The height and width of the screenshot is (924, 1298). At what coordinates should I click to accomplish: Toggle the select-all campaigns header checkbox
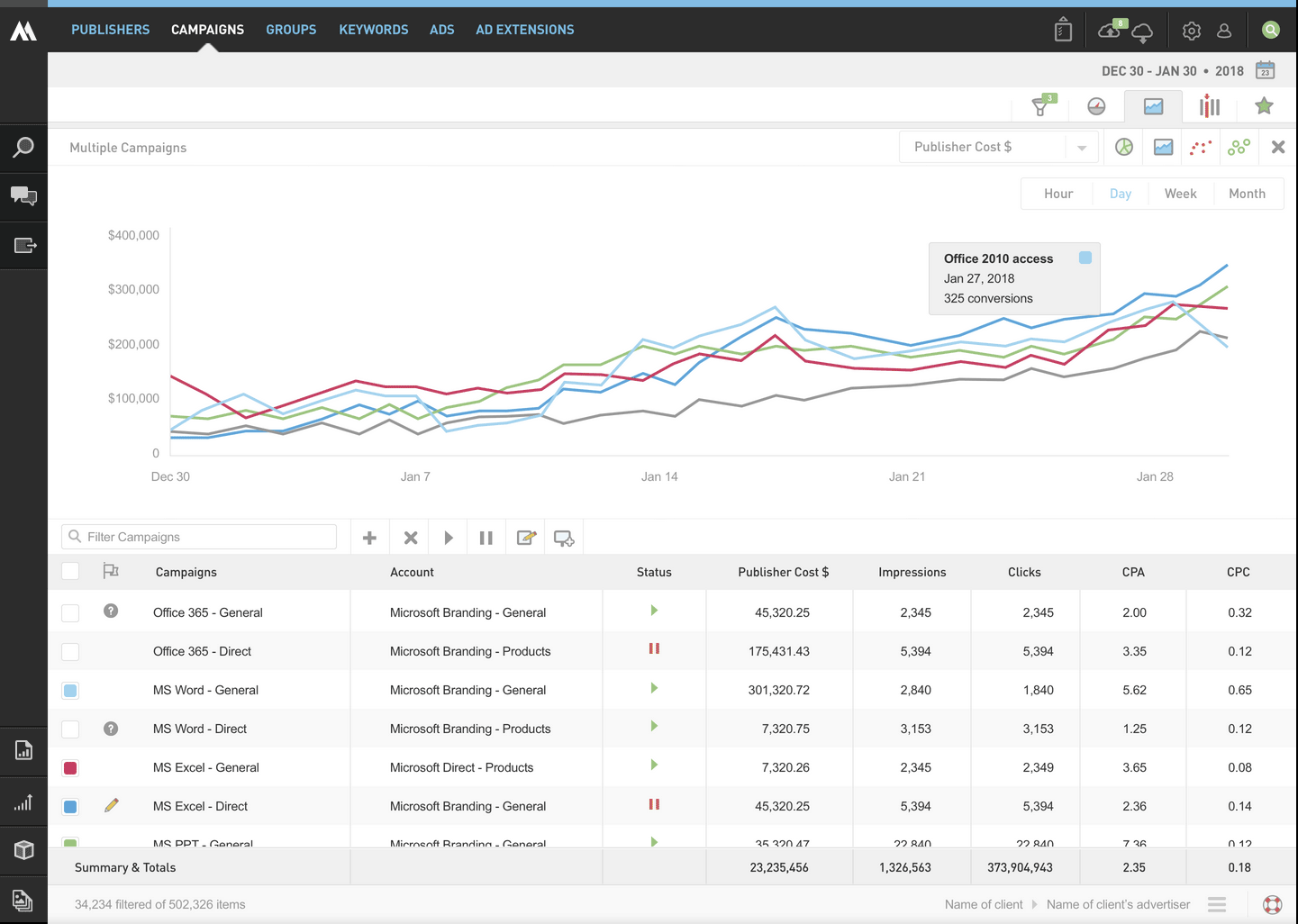point(70,571)
